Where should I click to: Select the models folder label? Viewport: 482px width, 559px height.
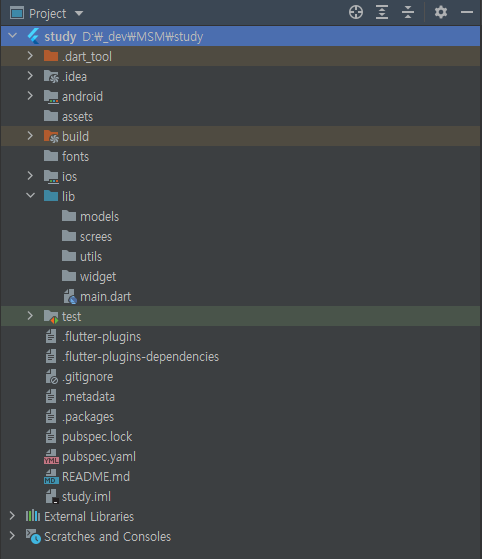tap(99, 216)
